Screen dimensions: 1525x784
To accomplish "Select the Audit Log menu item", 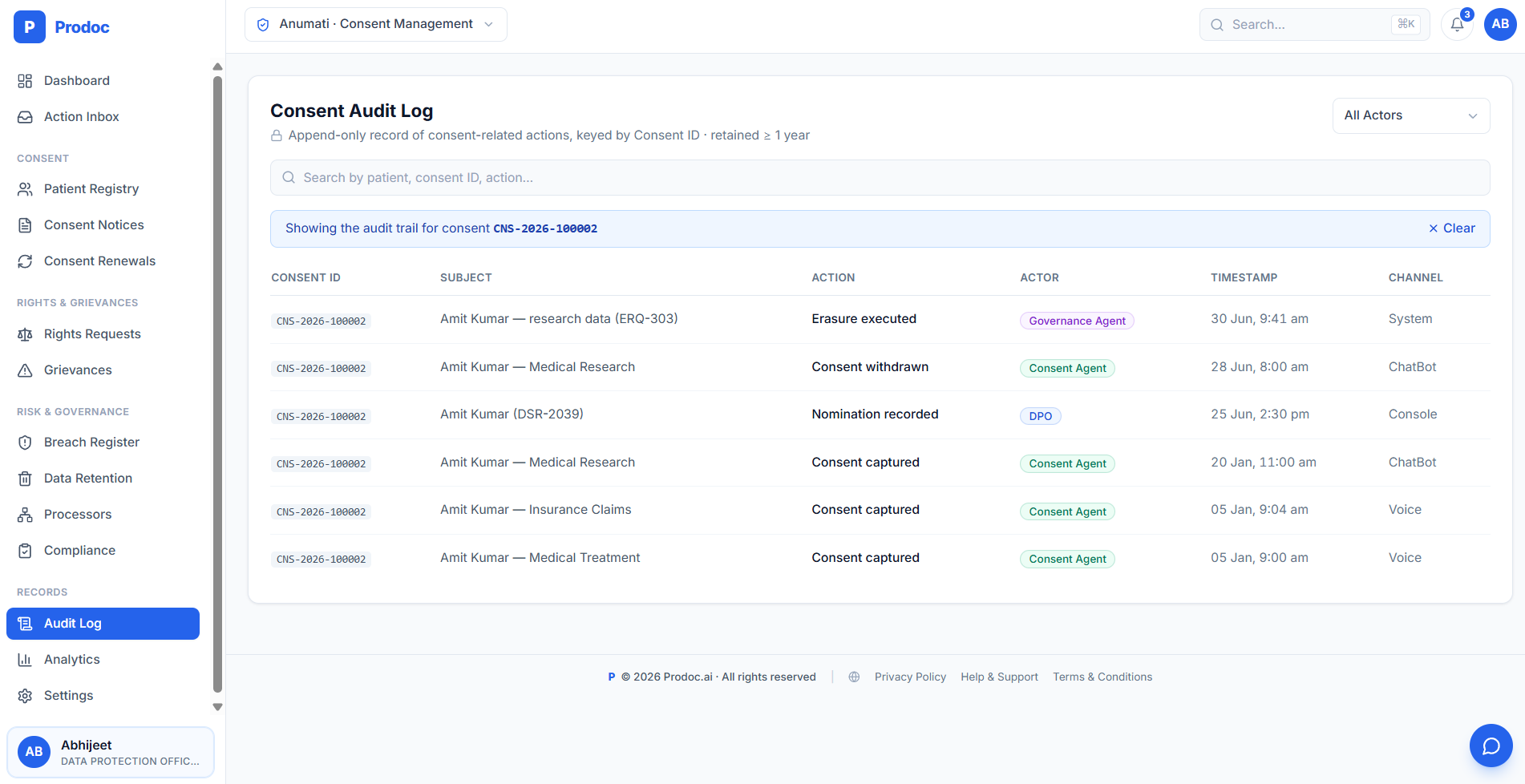I will [x=103, y=624].
